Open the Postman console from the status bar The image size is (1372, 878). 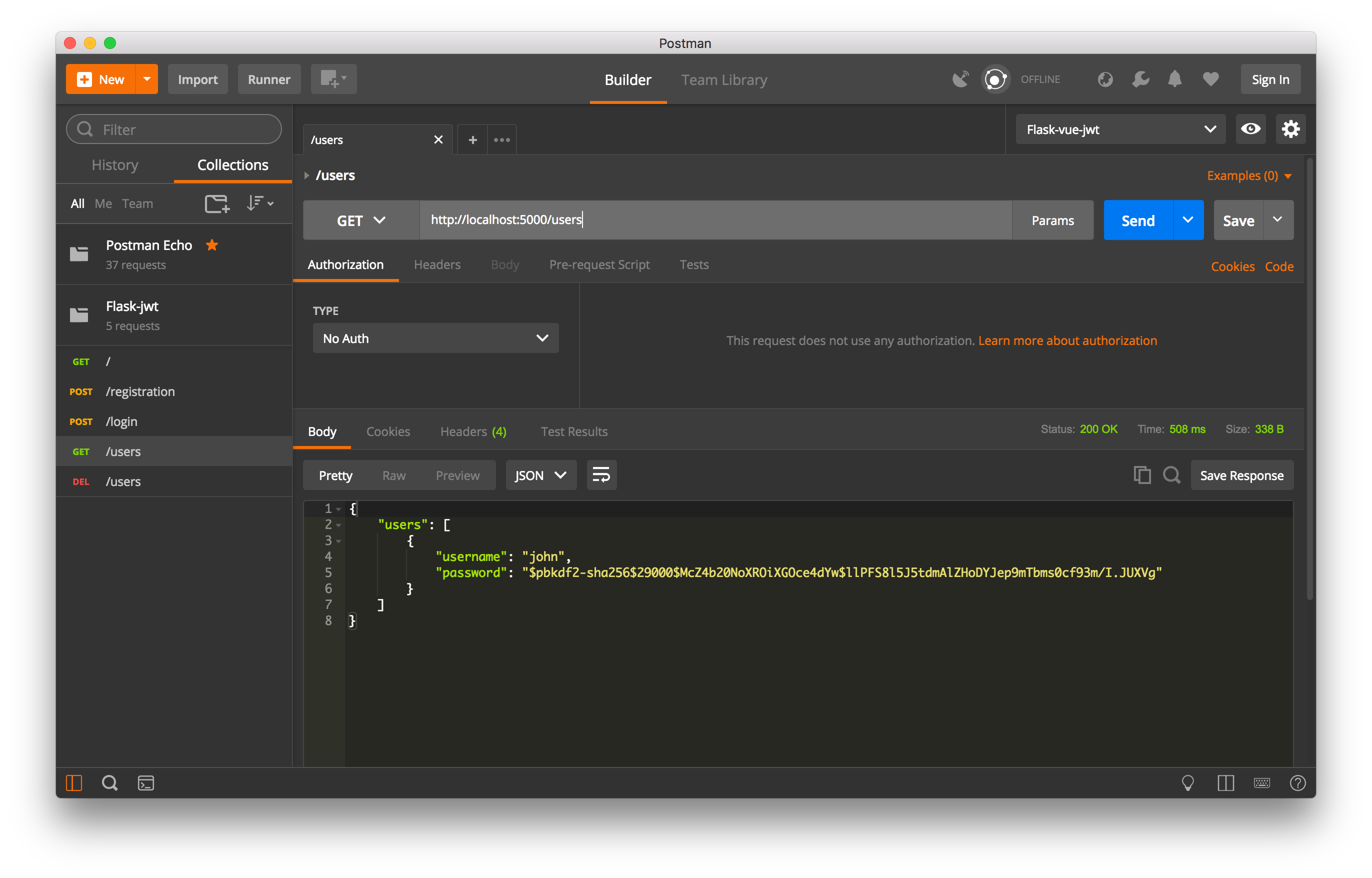(146, 783)
